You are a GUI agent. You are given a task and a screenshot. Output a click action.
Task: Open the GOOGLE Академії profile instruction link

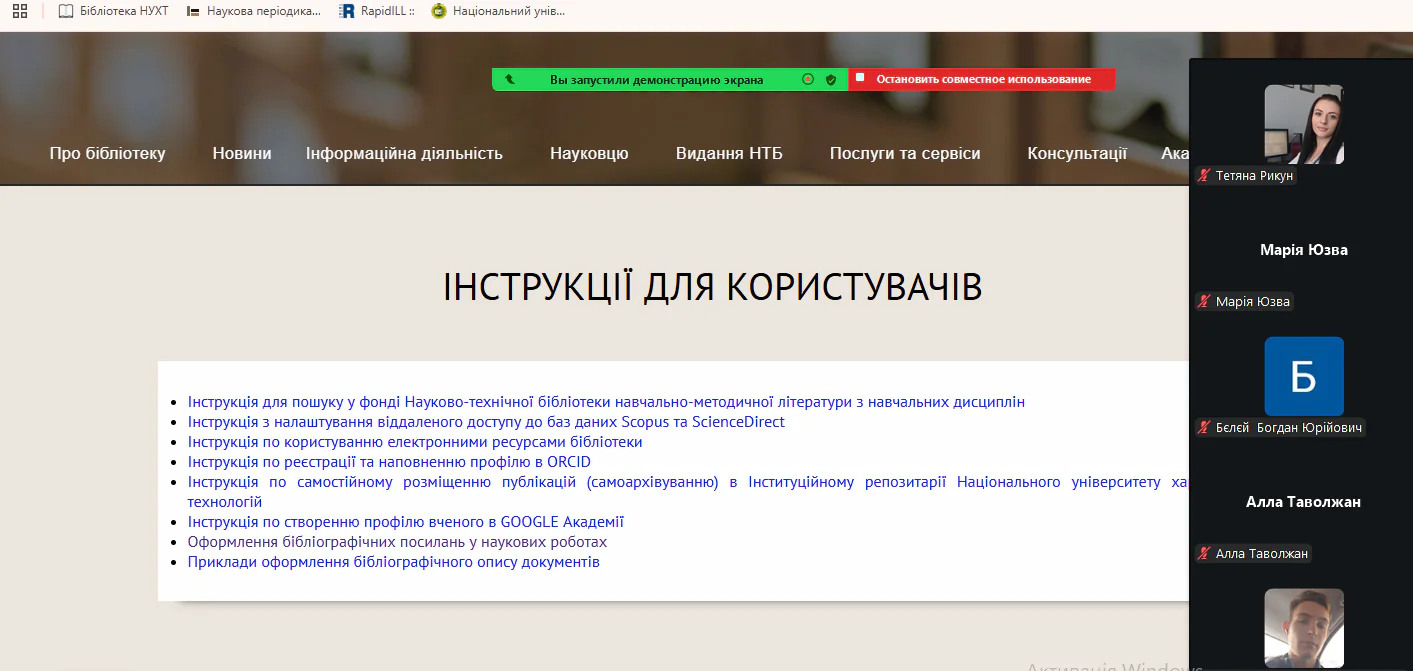405,522
